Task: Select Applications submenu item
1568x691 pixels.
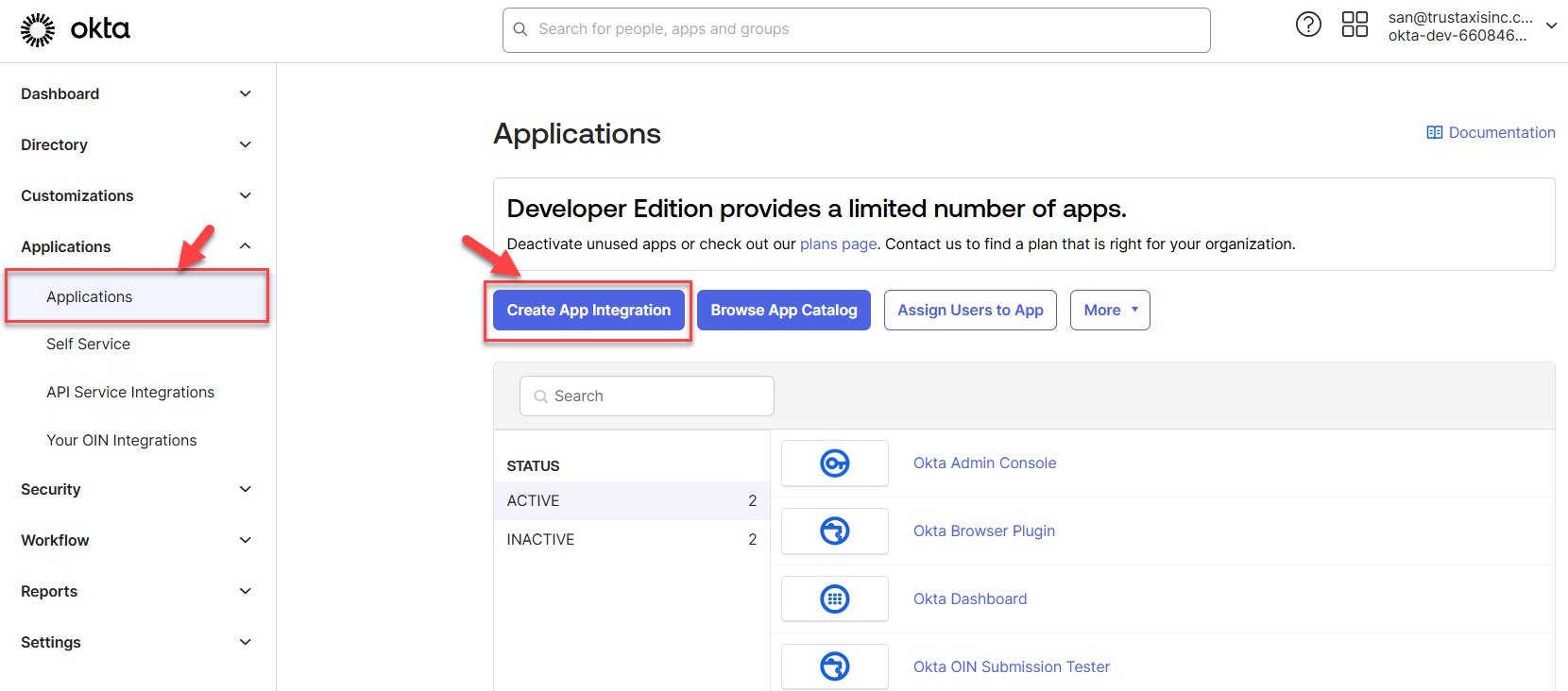Action: [x=138, y=296]
